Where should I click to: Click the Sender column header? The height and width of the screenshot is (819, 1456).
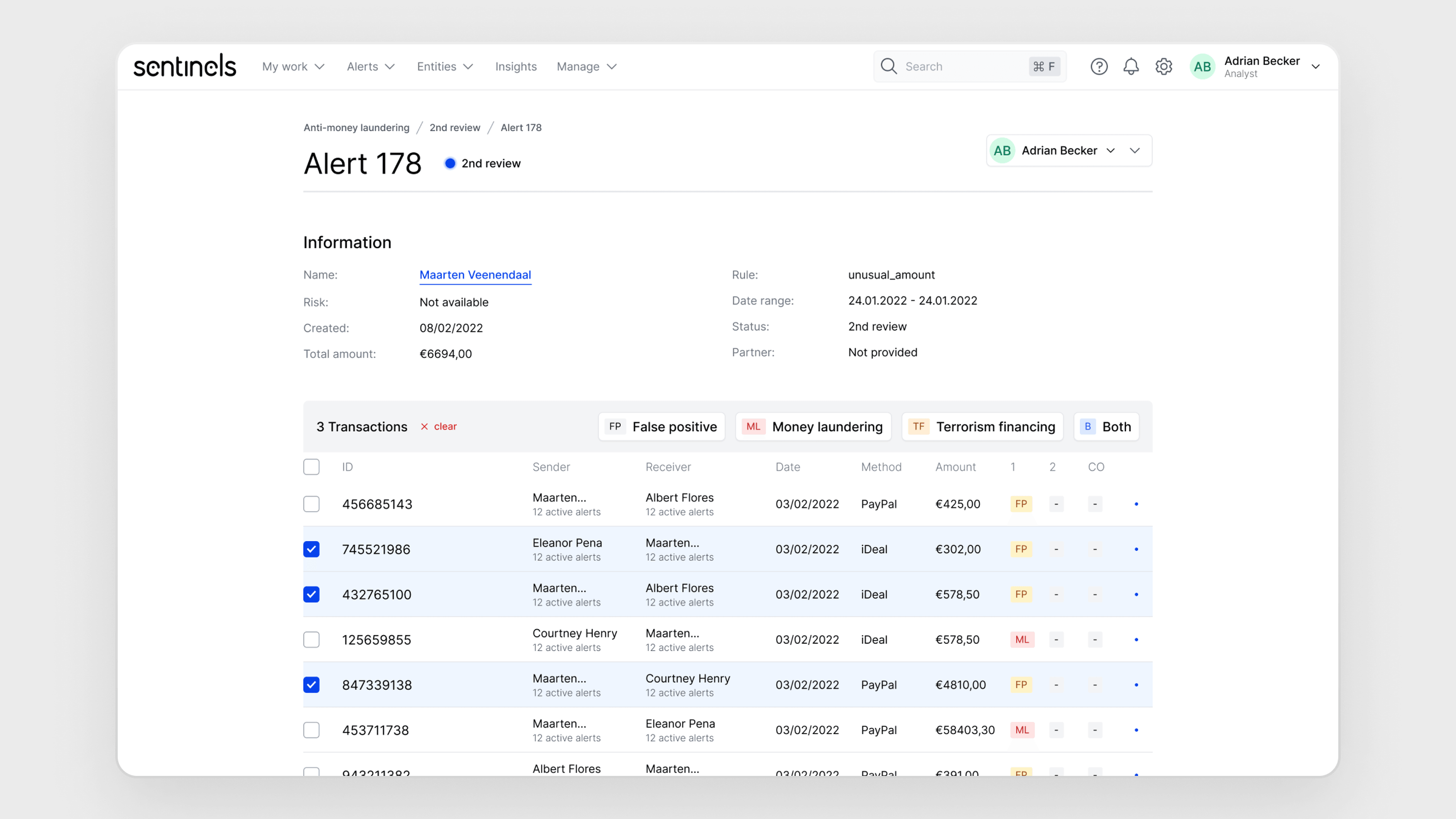coord(550,467)
